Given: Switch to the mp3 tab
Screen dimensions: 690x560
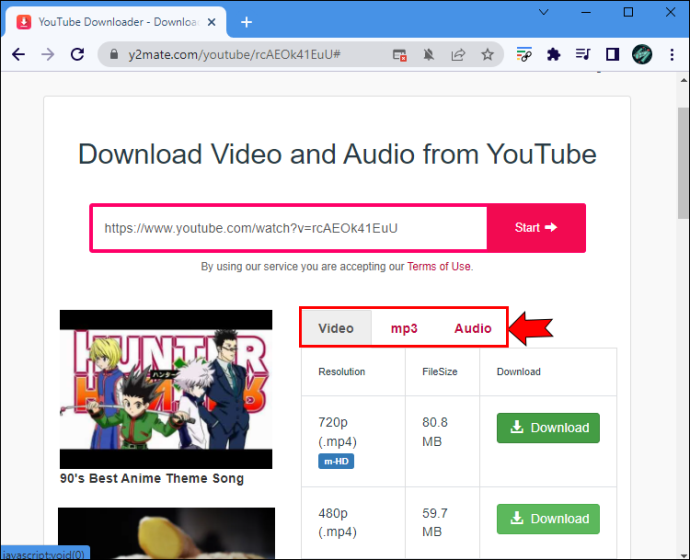Looking at the screenshot, I should pos(404,328).
